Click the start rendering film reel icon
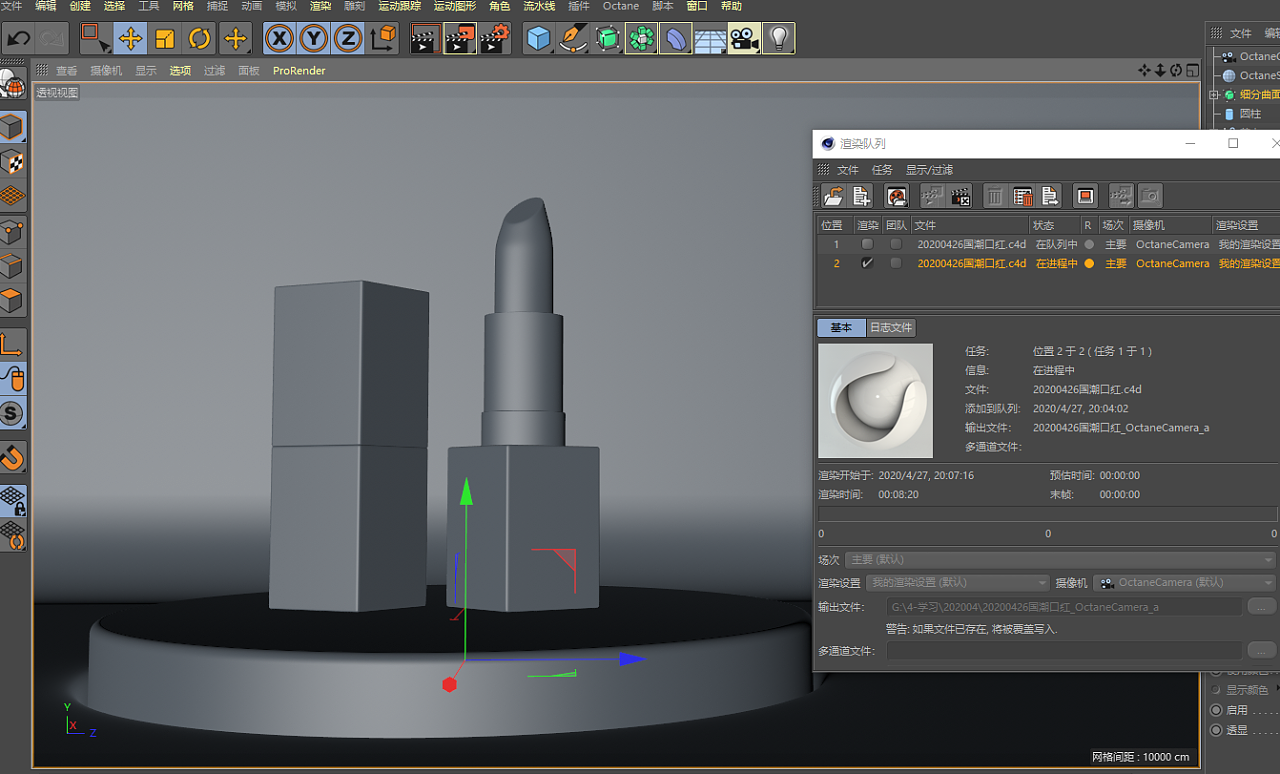 (x=897, y=196)
